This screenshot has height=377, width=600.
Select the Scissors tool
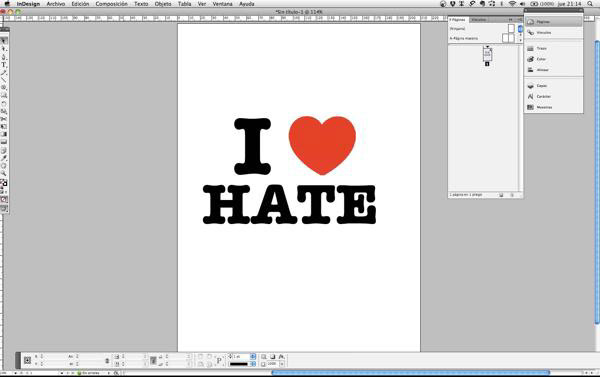pyautogui.click(x=4, y=119)
